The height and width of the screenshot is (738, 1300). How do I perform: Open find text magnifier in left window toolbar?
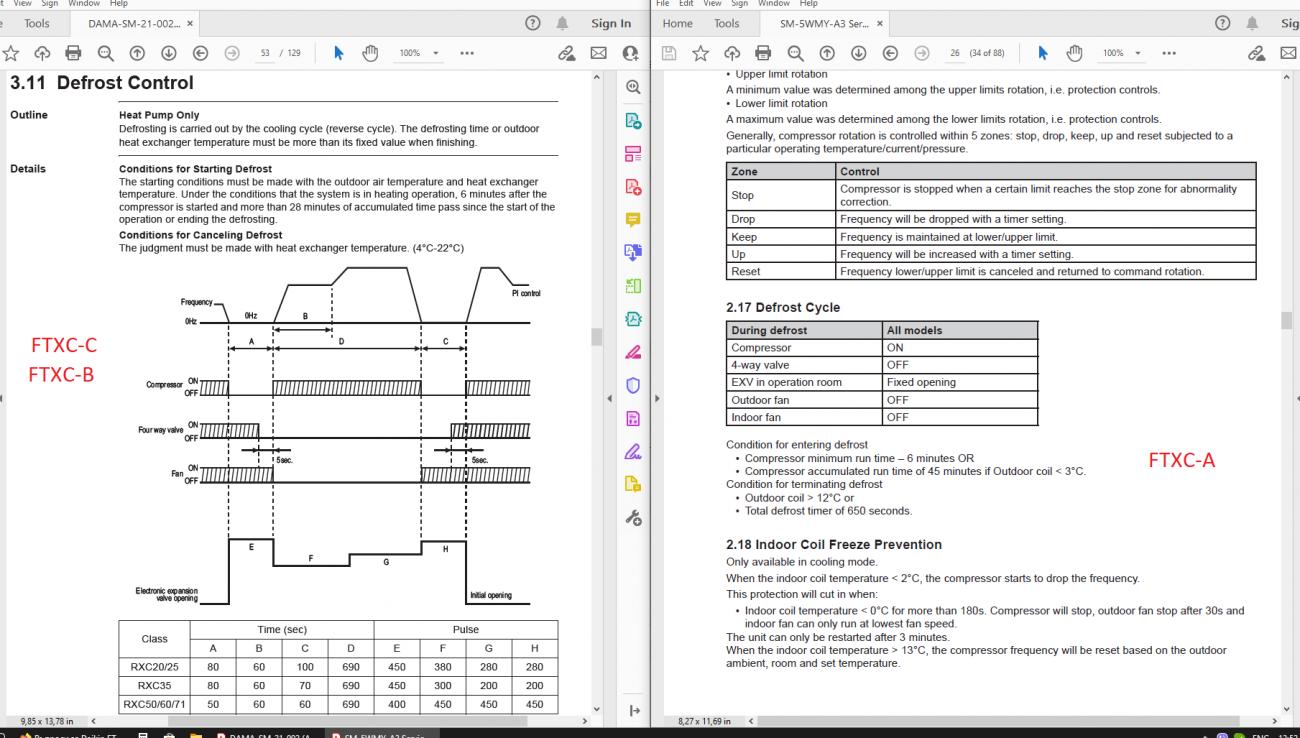coord(106,53)
